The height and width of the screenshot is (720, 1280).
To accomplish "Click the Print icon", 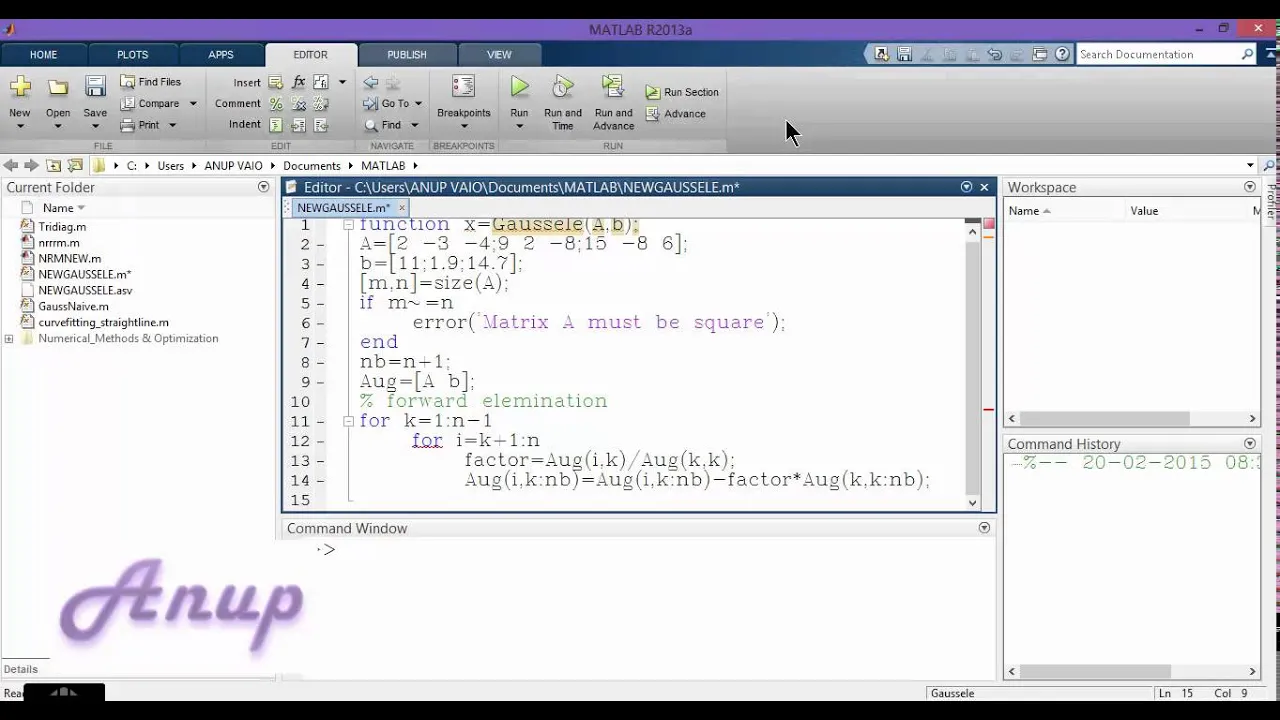I will pyautogui.click(x=128, y=125).
